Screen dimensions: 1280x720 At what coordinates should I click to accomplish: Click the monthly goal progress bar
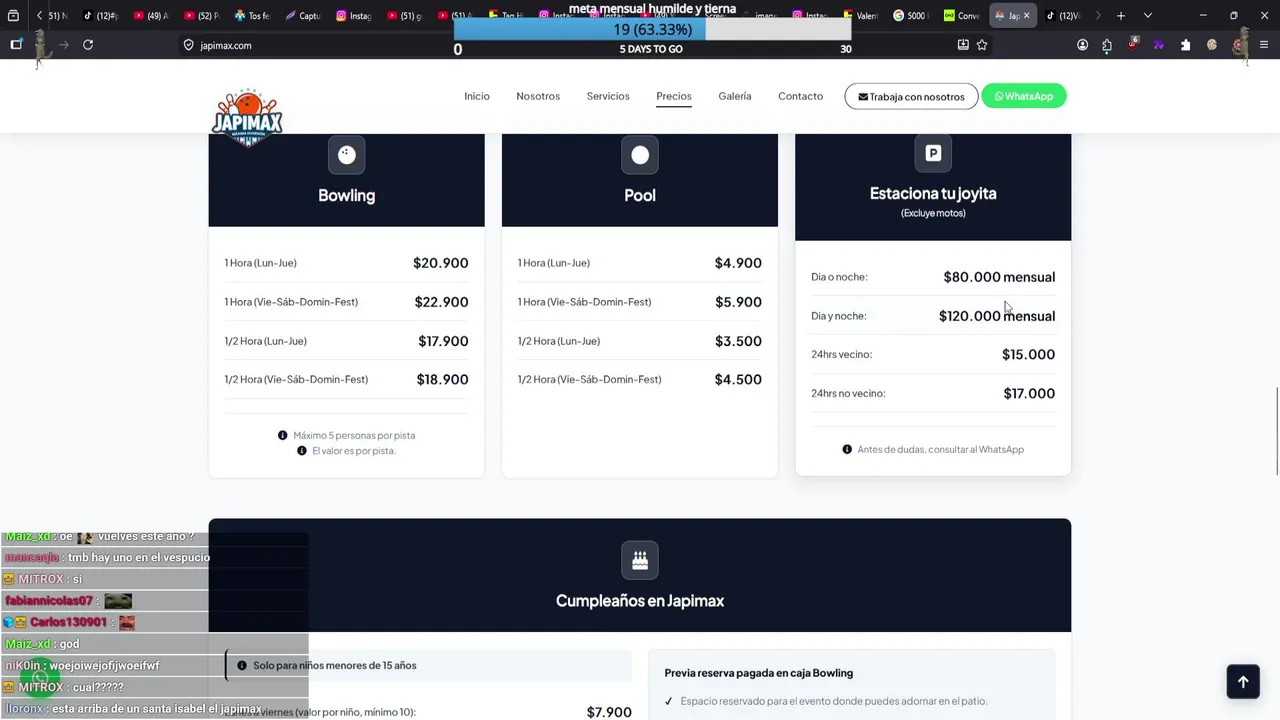point(652,30)
